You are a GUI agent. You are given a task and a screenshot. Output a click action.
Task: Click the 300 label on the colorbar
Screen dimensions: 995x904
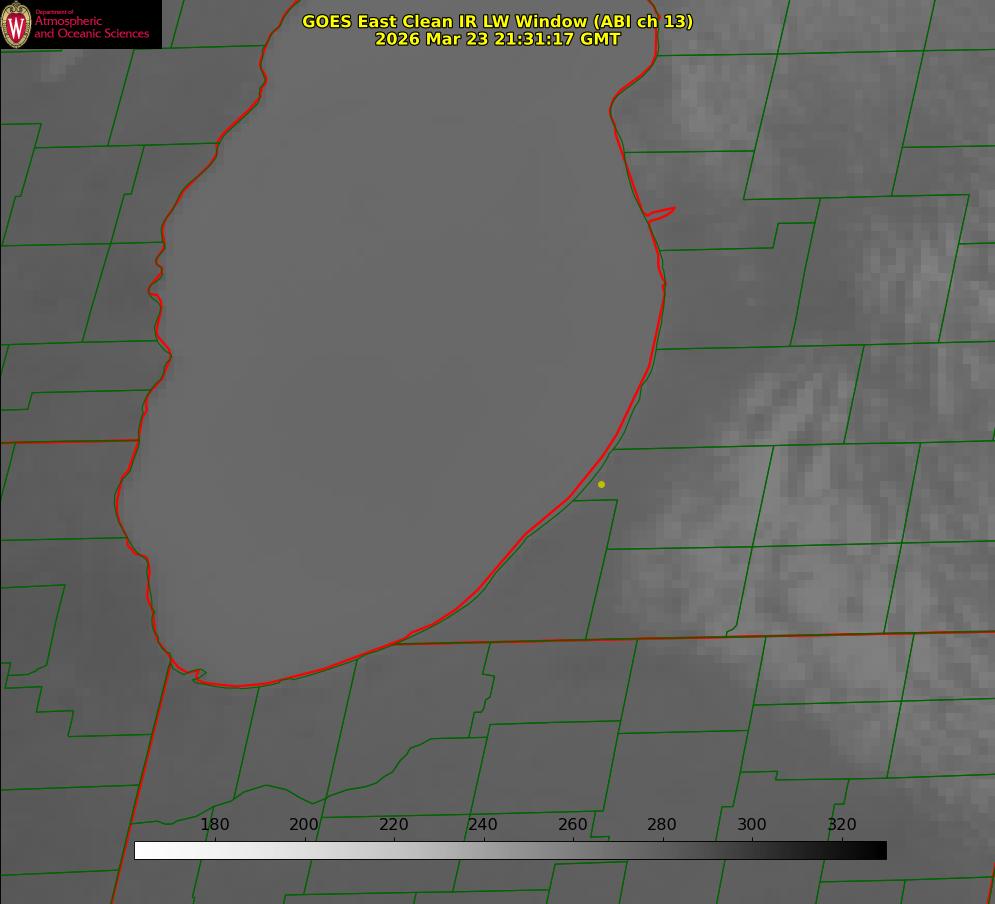coord(752,824)
